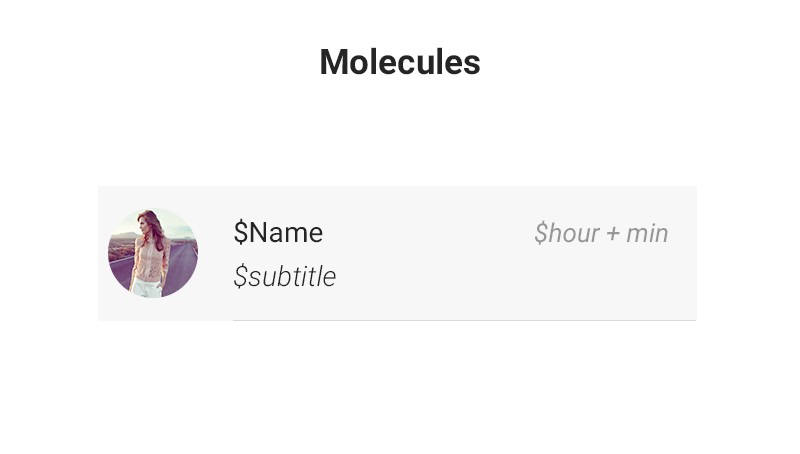Click the divider line beneath the list item

click(x=464, y=320)
